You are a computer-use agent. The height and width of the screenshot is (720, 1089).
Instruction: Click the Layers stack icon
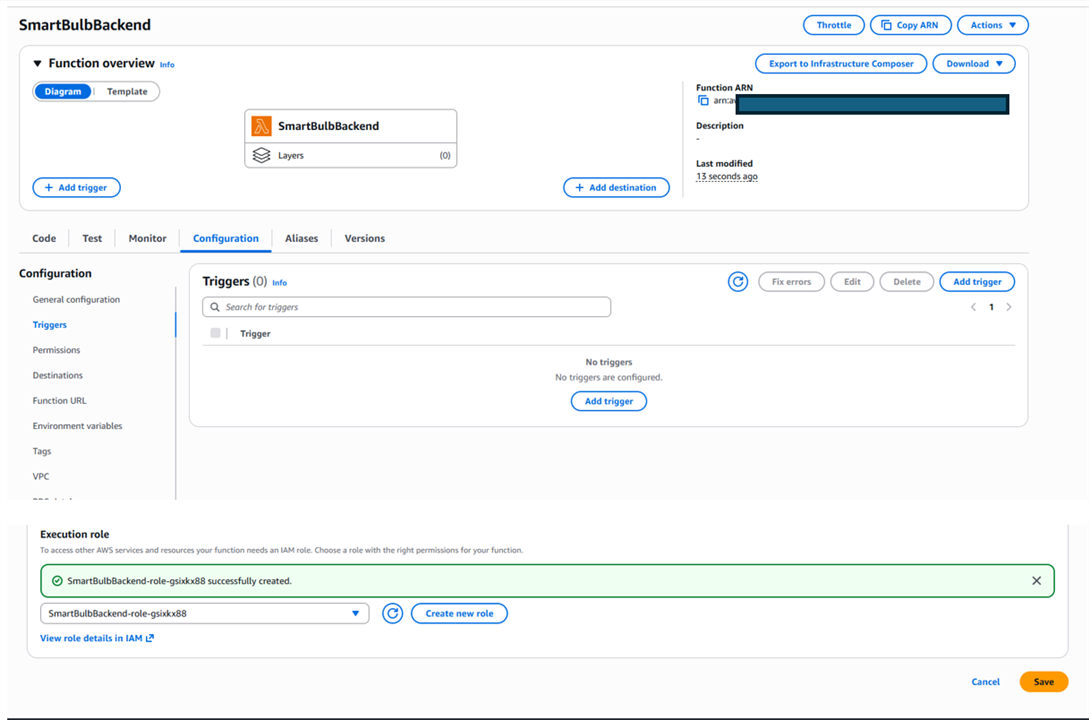coord(261,156)
